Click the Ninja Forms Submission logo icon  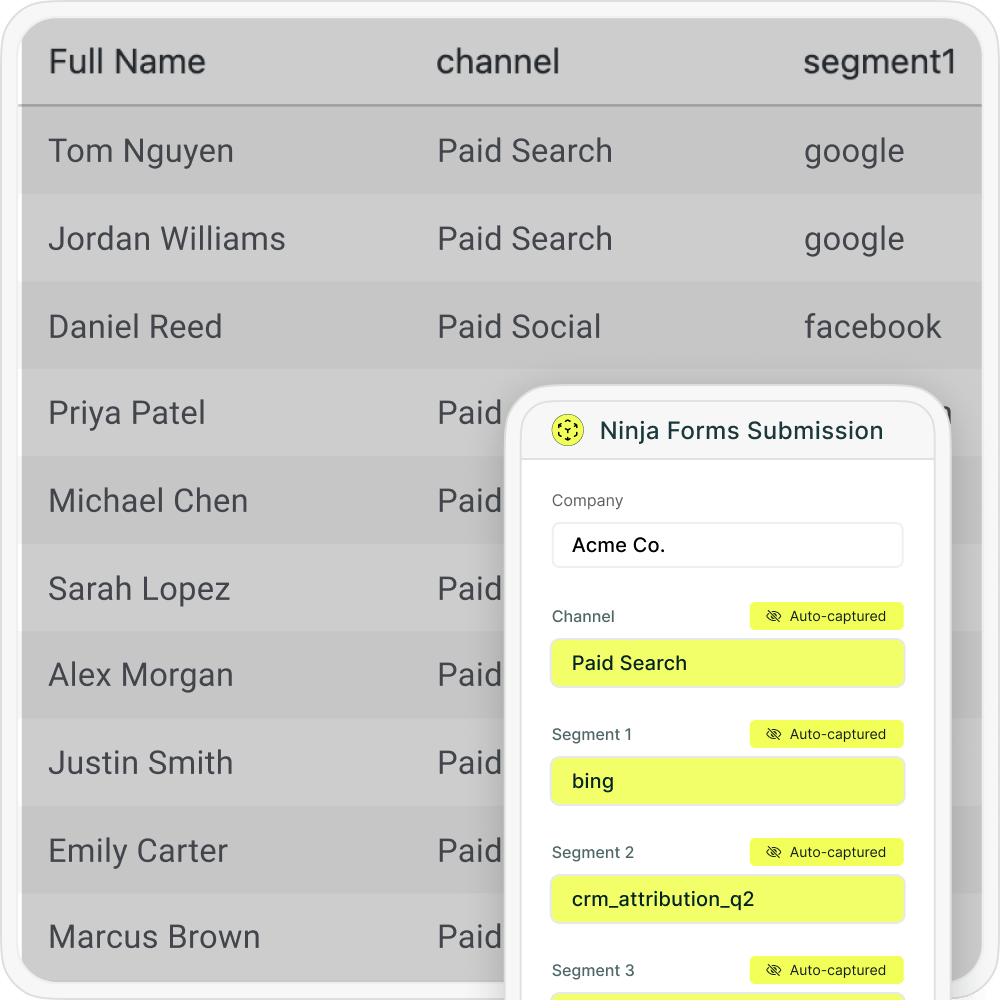[x=567, y=430]
